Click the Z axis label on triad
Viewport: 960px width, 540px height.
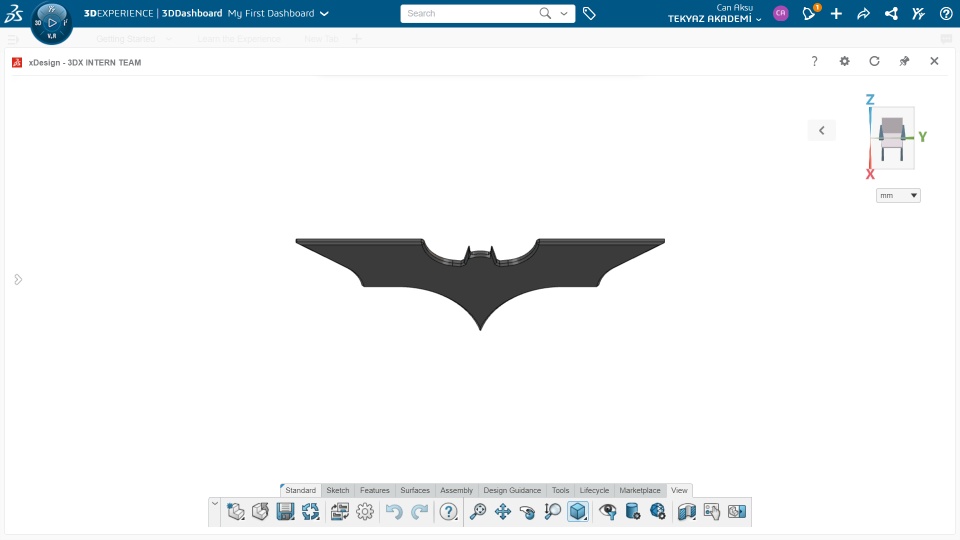pos(870,99)
